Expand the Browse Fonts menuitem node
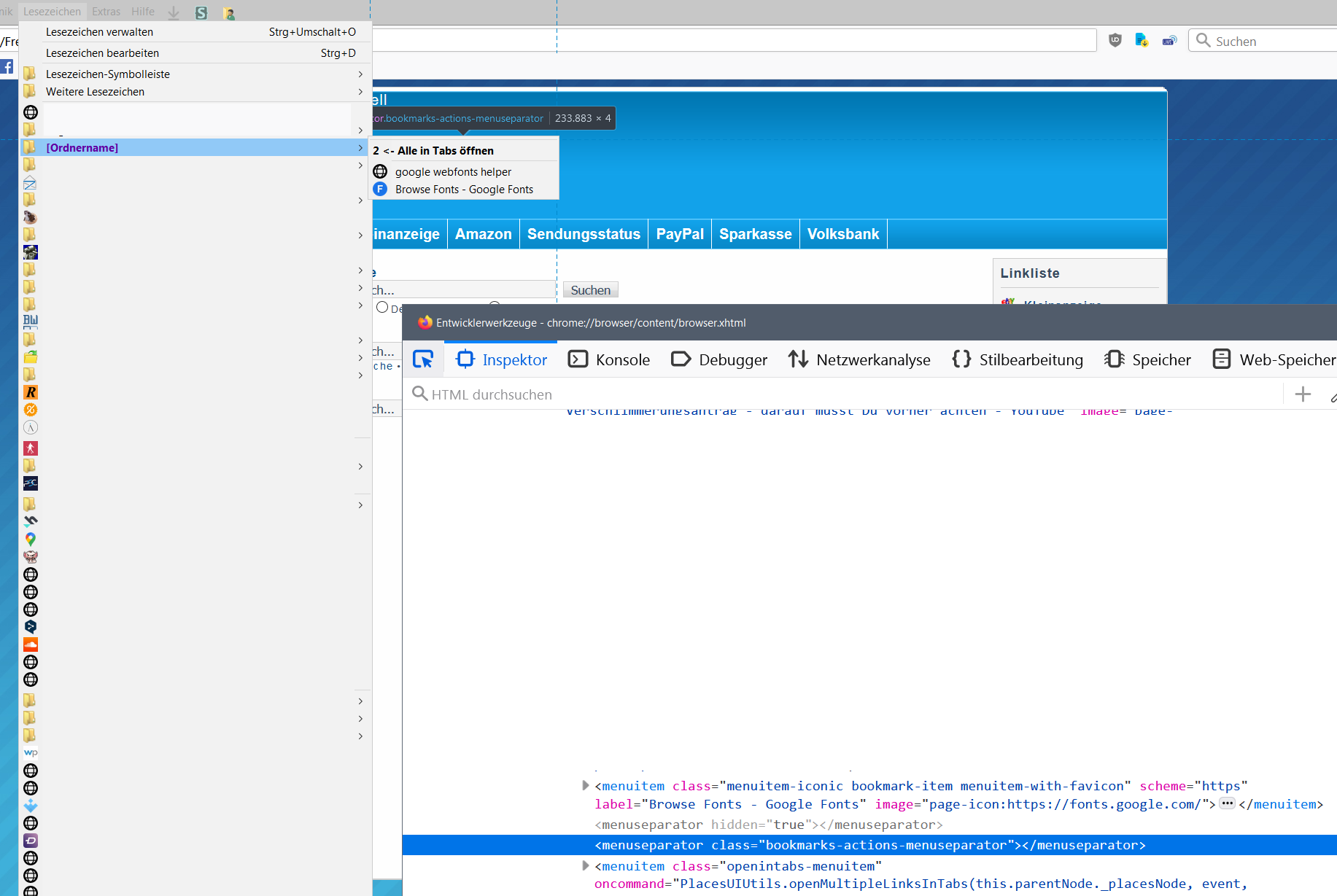The image size is (1337, 896). click(585, 786)
